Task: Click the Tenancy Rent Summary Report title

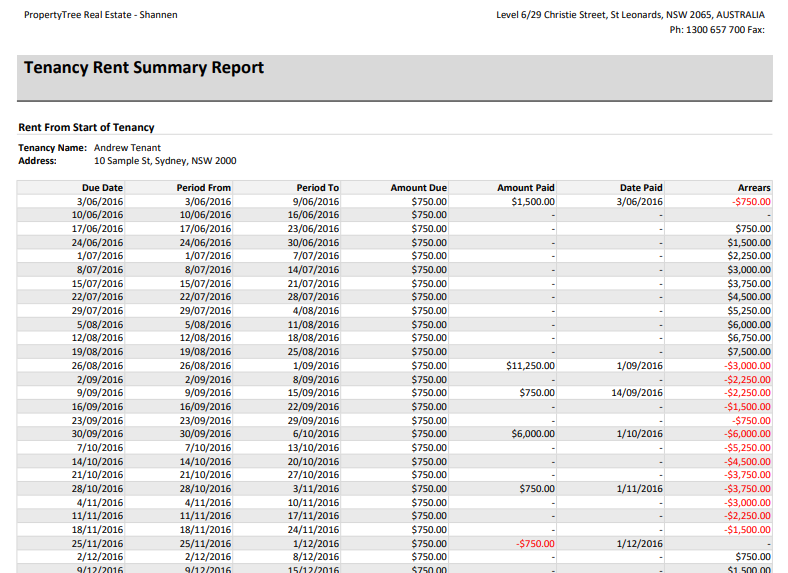Action: point(144,68)
